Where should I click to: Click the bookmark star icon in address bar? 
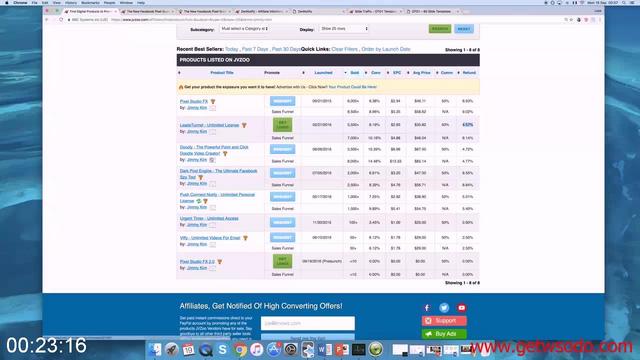pyautogui.click(x=571, y=20)
